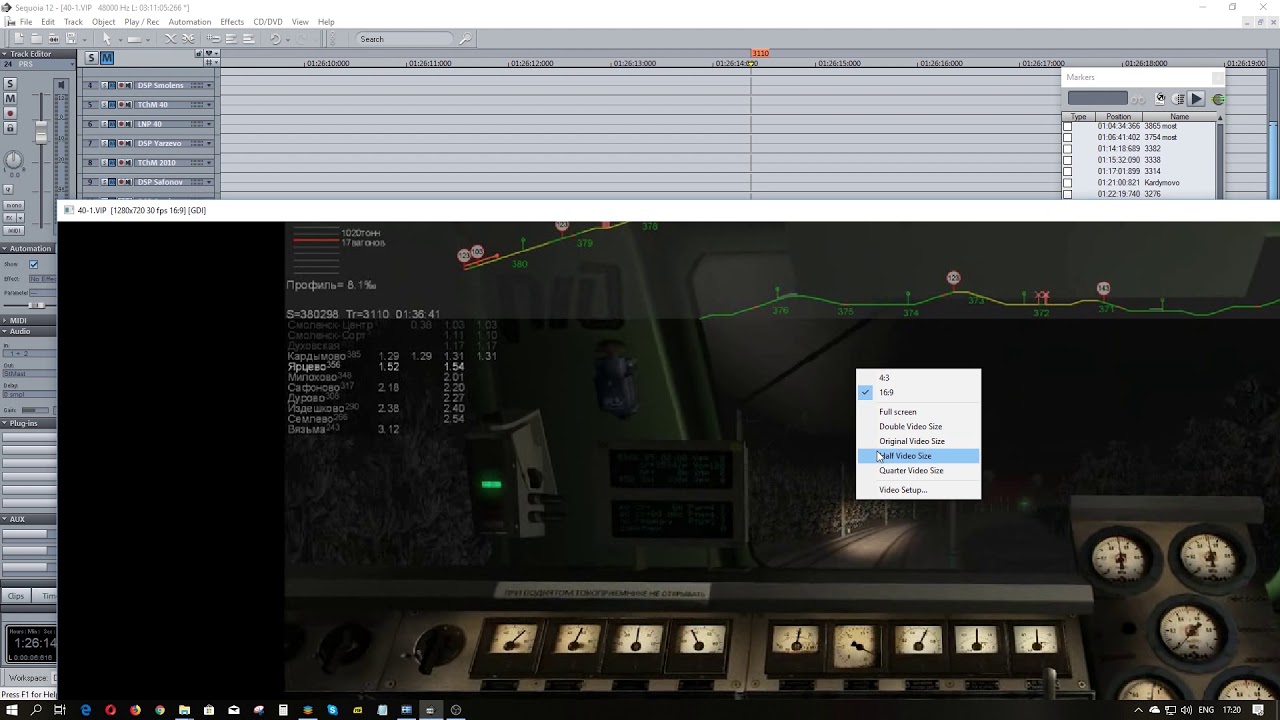Switch aspect ratio to 4:3
This screenshot has width=1280, height=720.
pos(918,378)
